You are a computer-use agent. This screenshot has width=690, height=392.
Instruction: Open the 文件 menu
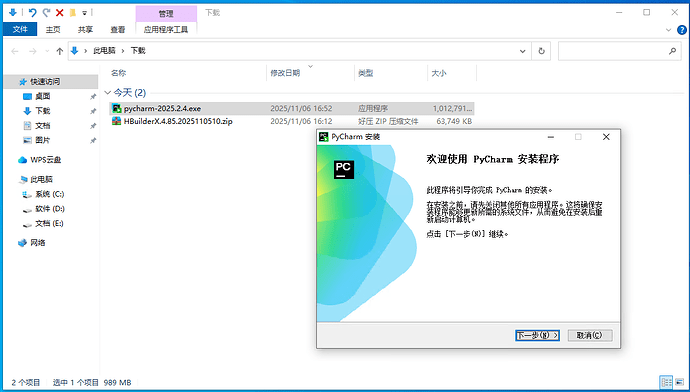20,29
